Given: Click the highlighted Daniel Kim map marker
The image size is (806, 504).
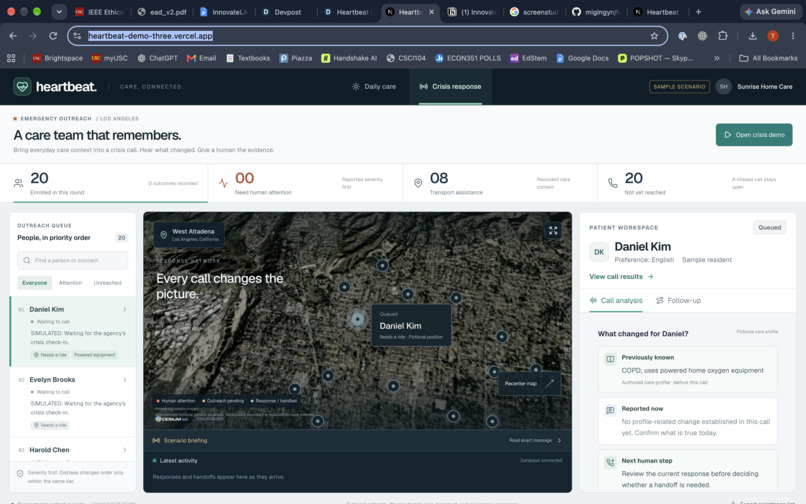Looking at the screenshot, I should pyautogui.click(x=357, y=319).
